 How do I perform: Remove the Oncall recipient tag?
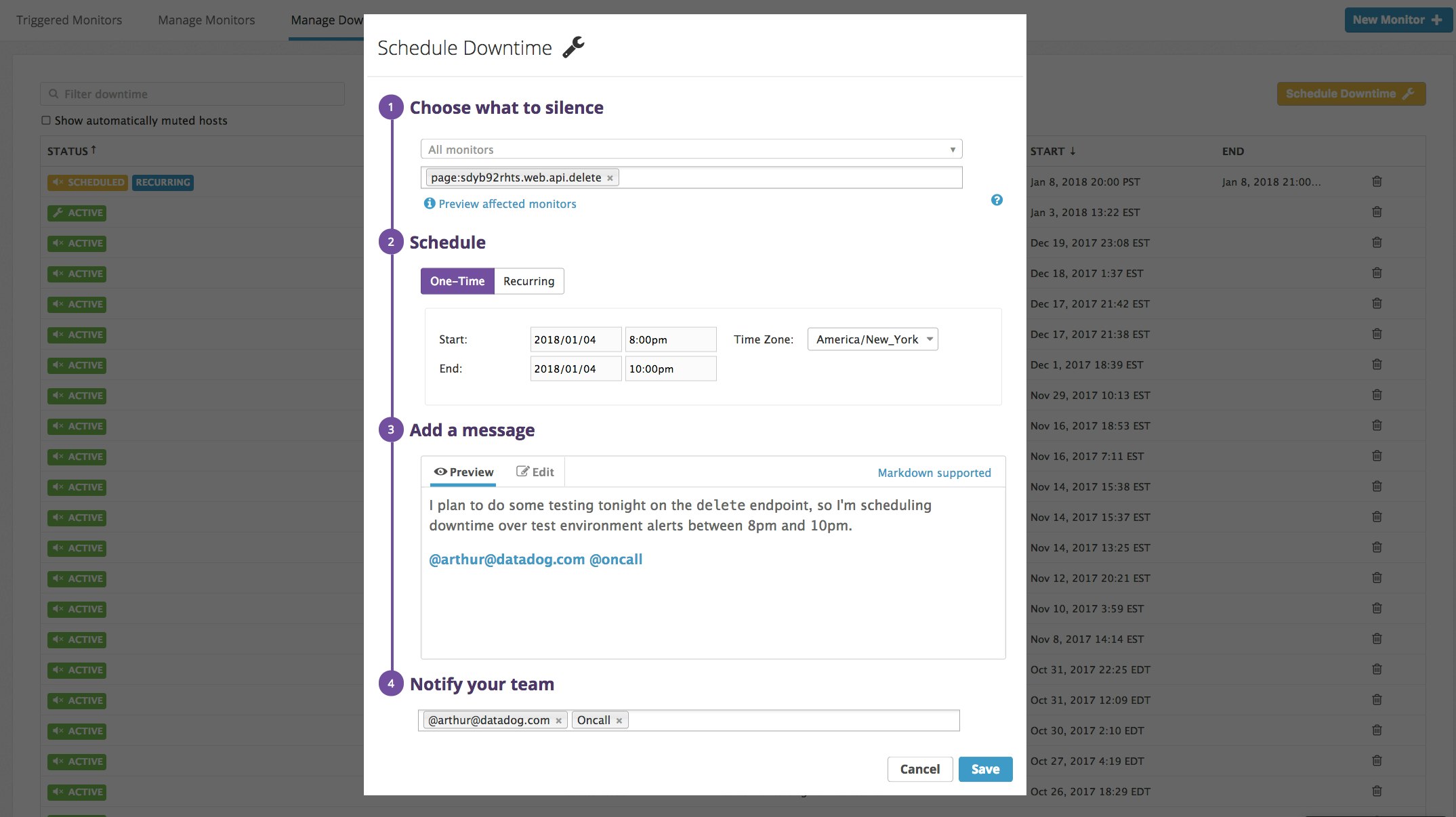[x=619, y=720]
